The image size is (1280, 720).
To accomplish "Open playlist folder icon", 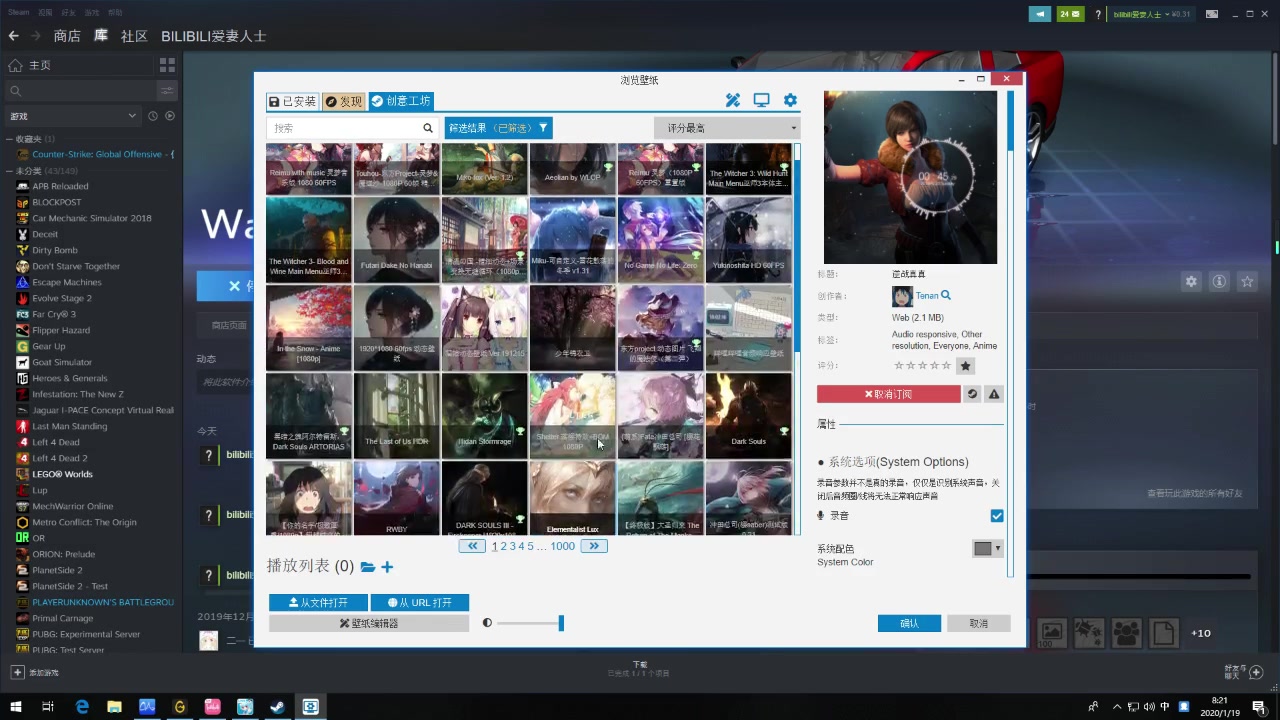I will tap(368, 567).
